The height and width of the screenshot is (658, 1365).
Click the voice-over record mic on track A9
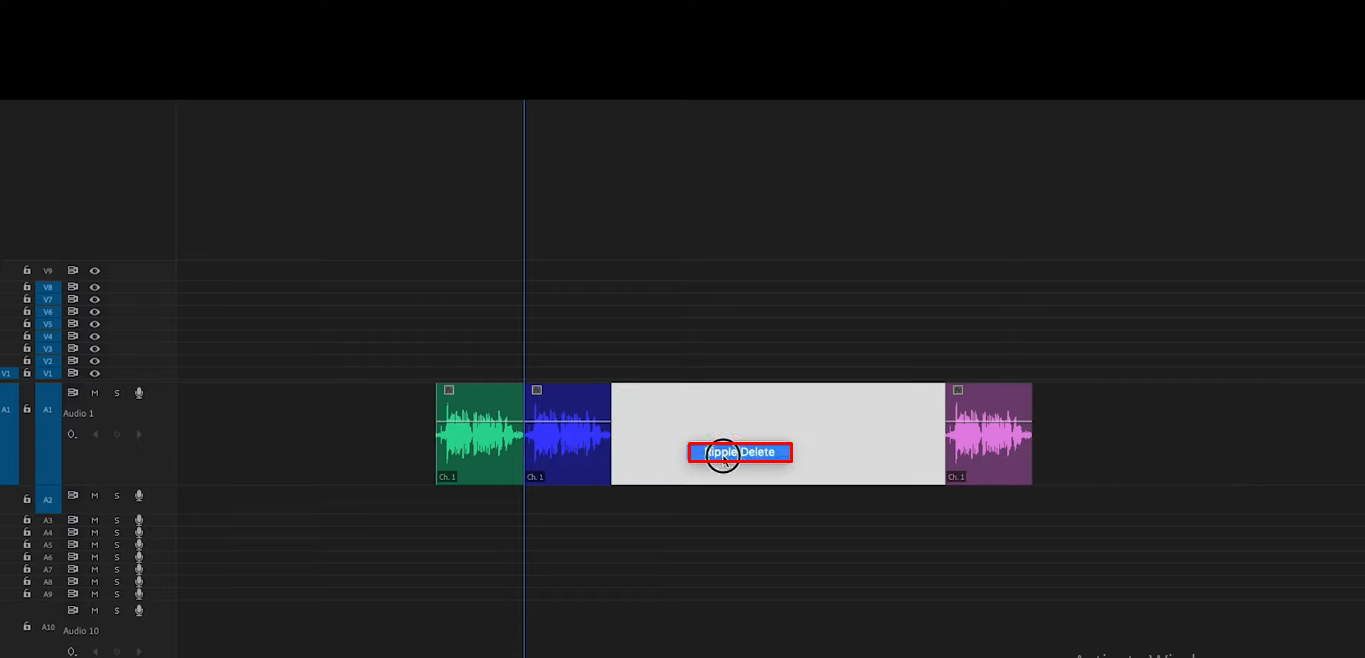click(139, 593)
